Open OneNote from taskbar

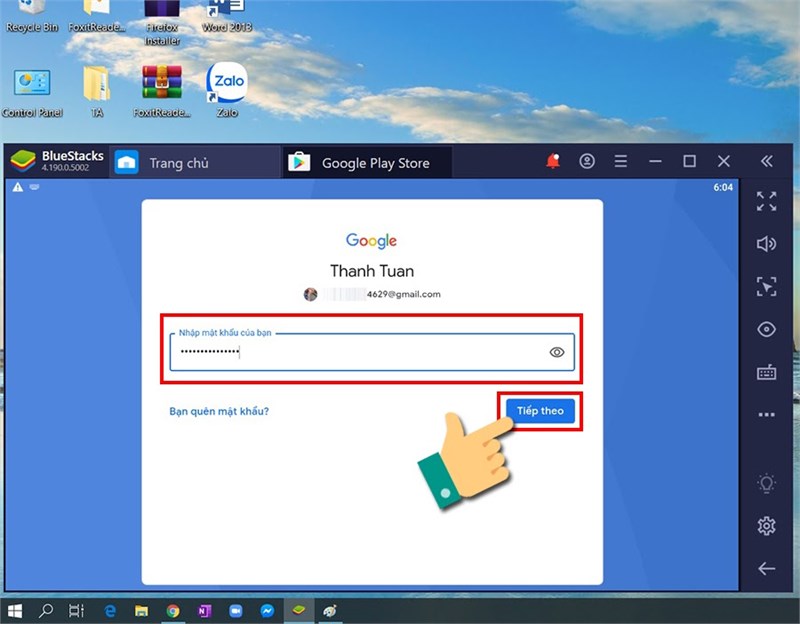click(204, 611)
